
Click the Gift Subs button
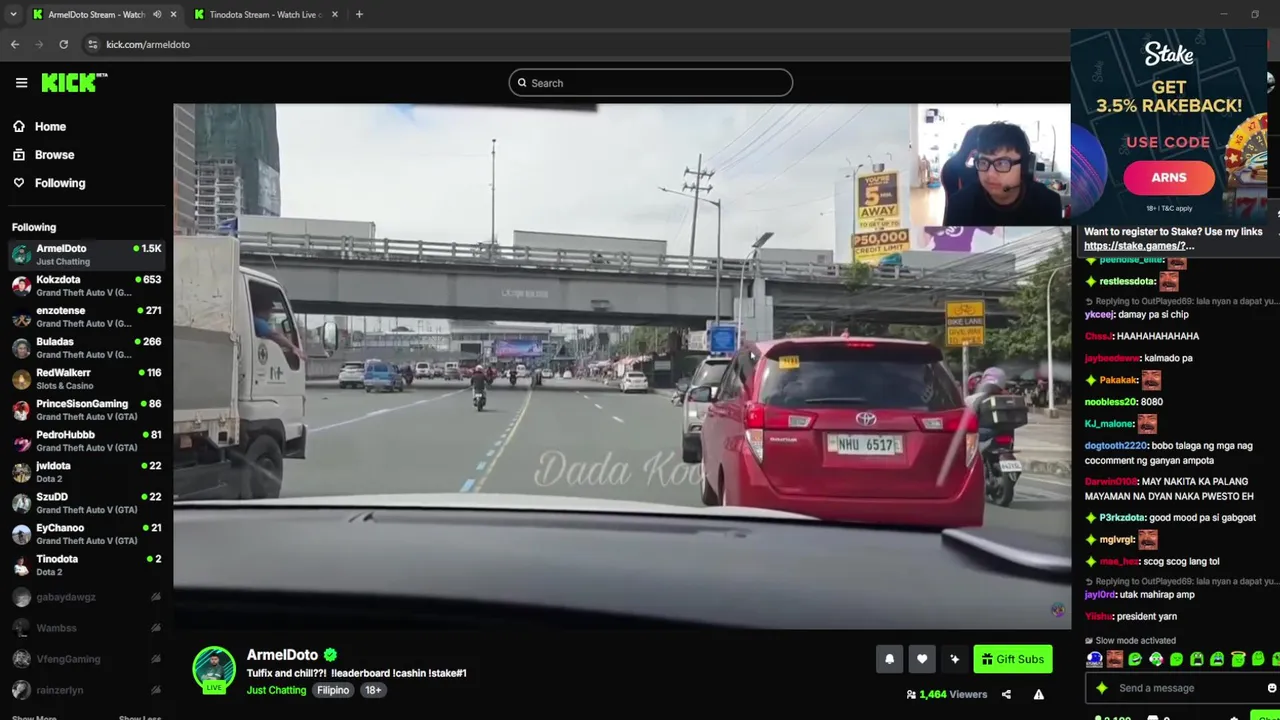coord(1013,659)
